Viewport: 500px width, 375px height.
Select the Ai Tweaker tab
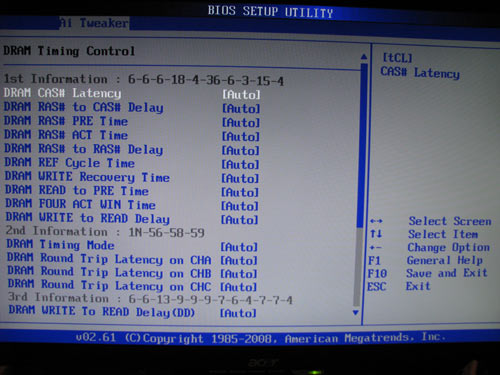click(x=94, y=23)
